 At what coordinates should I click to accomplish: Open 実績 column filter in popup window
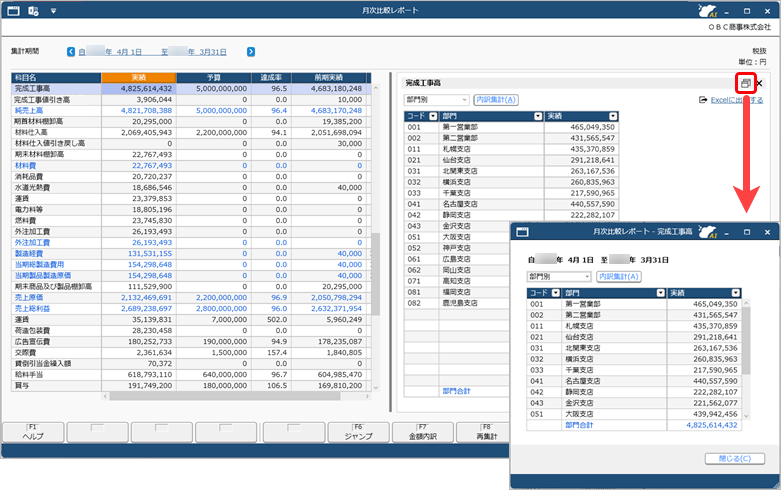coord(736,293)
